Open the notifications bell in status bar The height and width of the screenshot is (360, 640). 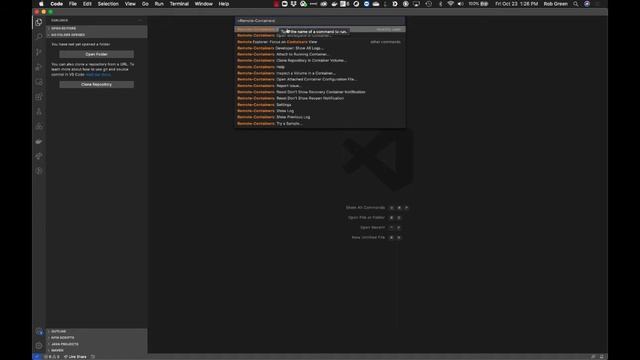pos(602,357)
